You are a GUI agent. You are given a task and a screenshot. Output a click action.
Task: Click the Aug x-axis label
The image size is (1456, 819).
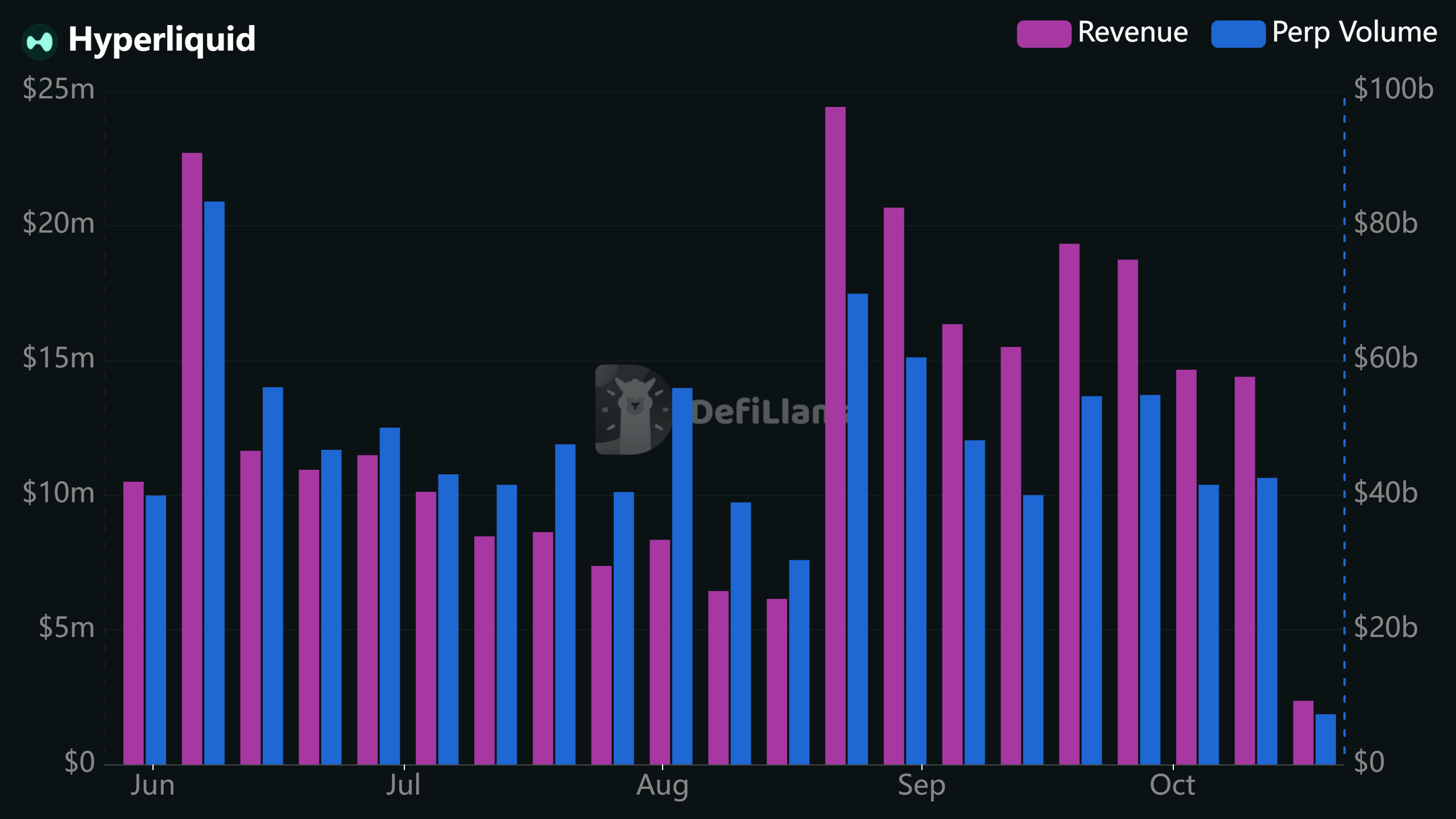click(663, 787)
